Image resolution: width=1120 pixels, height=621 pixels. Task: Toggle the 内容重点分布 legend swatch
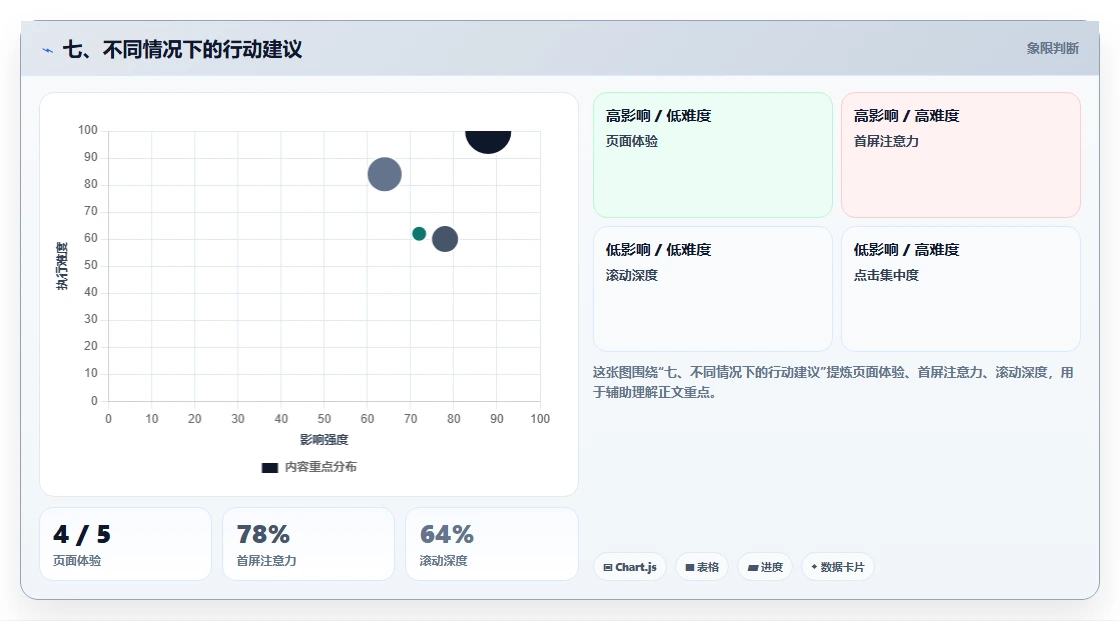(269, 467)
